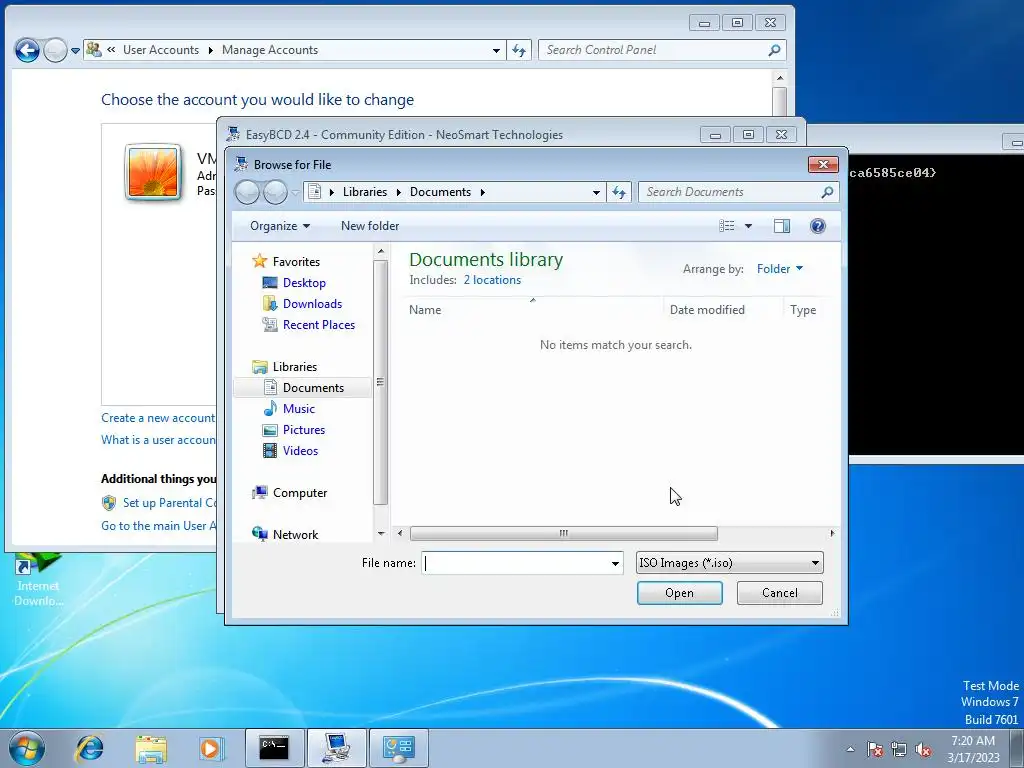Expand the File name history dropdown arrow
The height and width of the screenshot is (768, 1024).
615,563
